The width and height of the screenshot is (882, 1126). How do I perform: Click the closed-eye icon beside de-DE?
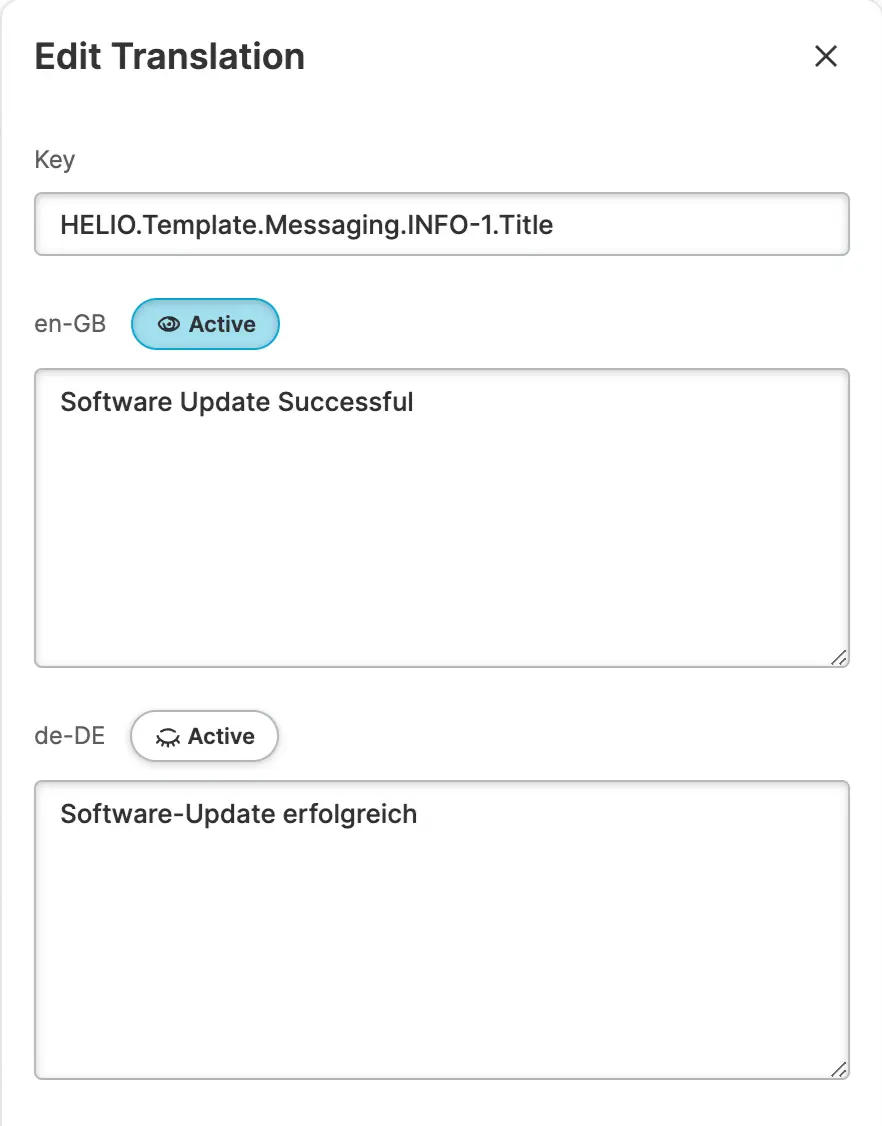168,737
